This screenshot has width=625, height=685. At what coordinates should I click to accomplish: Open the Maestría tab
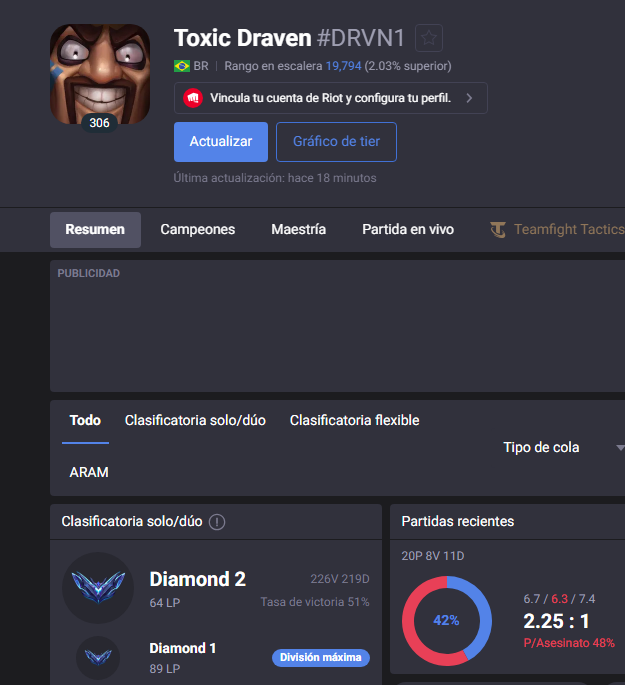(298, 230)
